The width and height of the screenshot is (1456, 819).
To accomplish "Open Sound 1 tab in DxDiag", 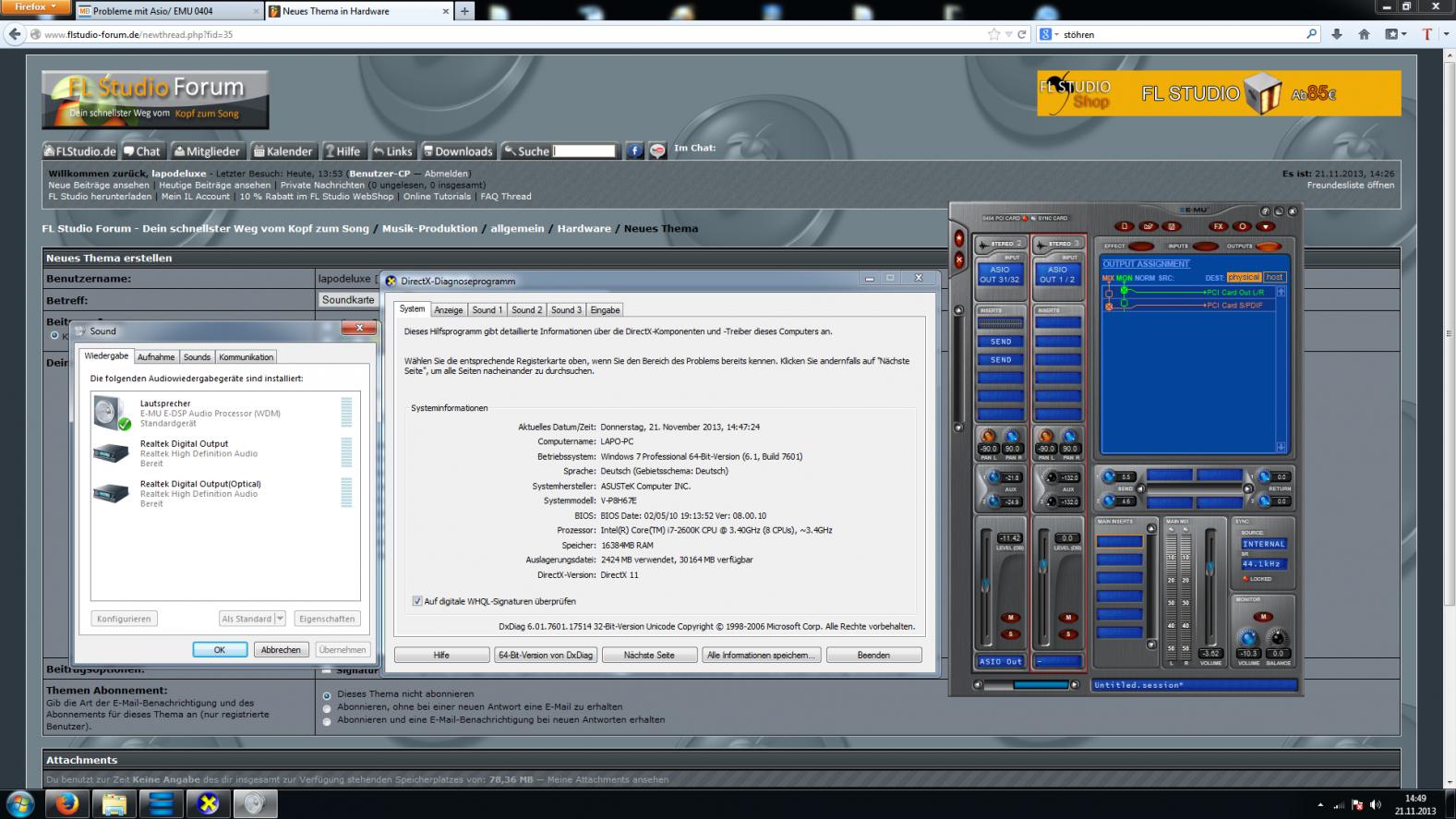I will [x=487, y=310].
